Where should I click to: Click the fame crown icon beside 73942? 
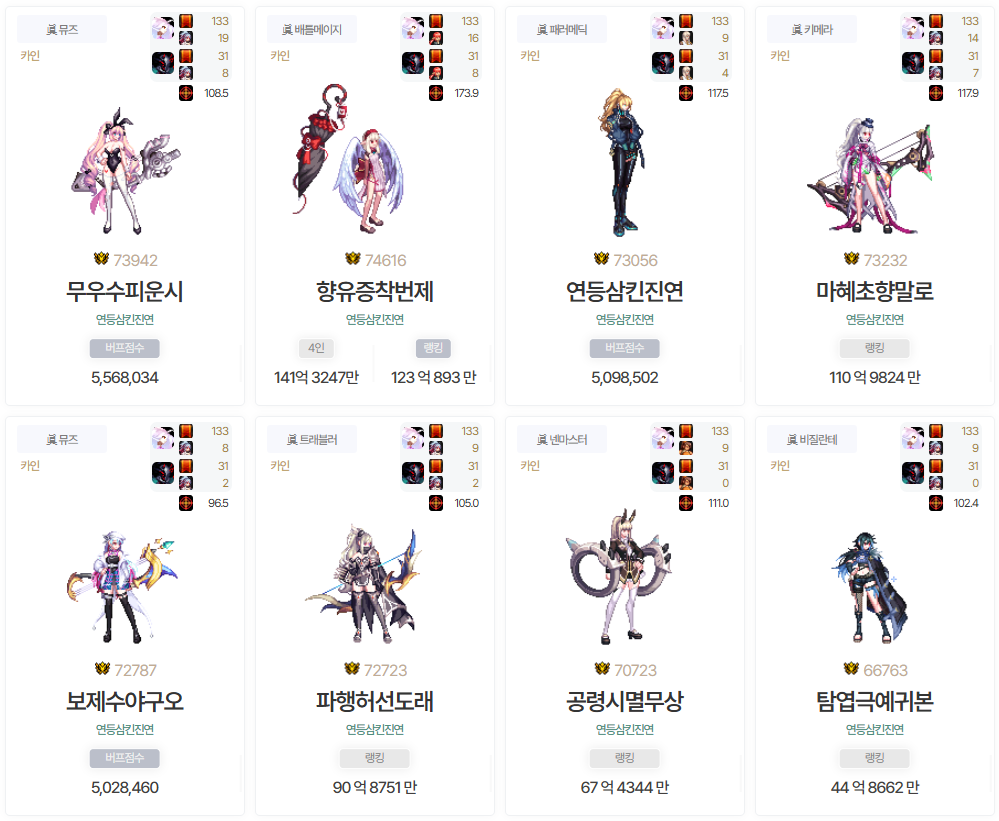[101, 259]
